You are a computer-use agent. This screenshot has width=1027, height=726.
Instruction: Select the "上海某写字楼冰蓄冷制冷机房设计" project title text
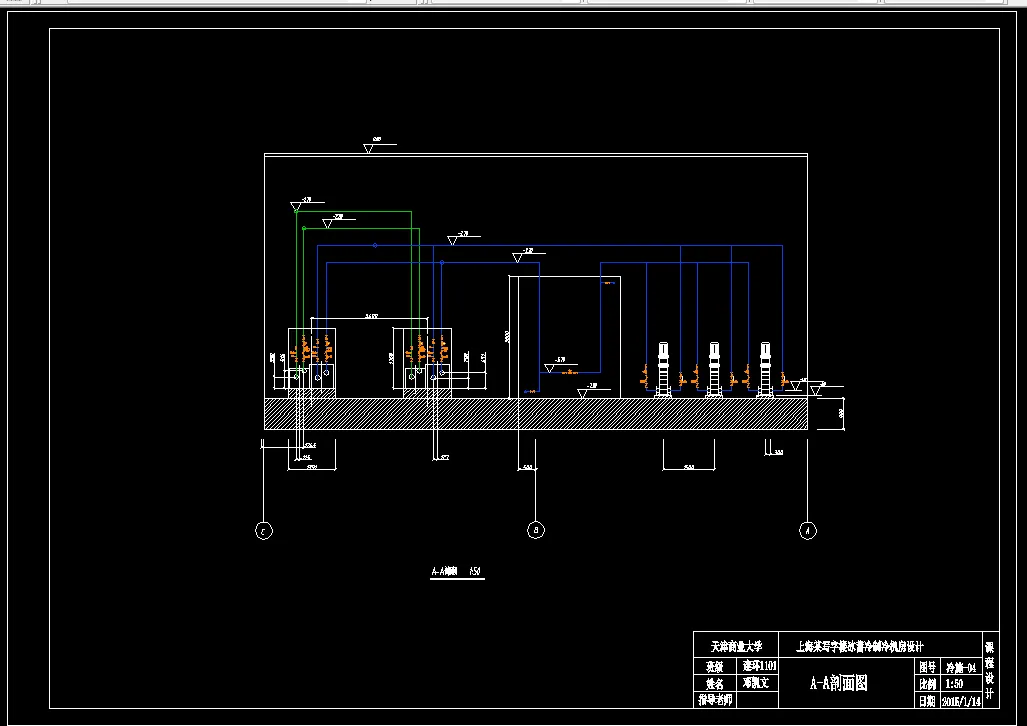point(860,647)
